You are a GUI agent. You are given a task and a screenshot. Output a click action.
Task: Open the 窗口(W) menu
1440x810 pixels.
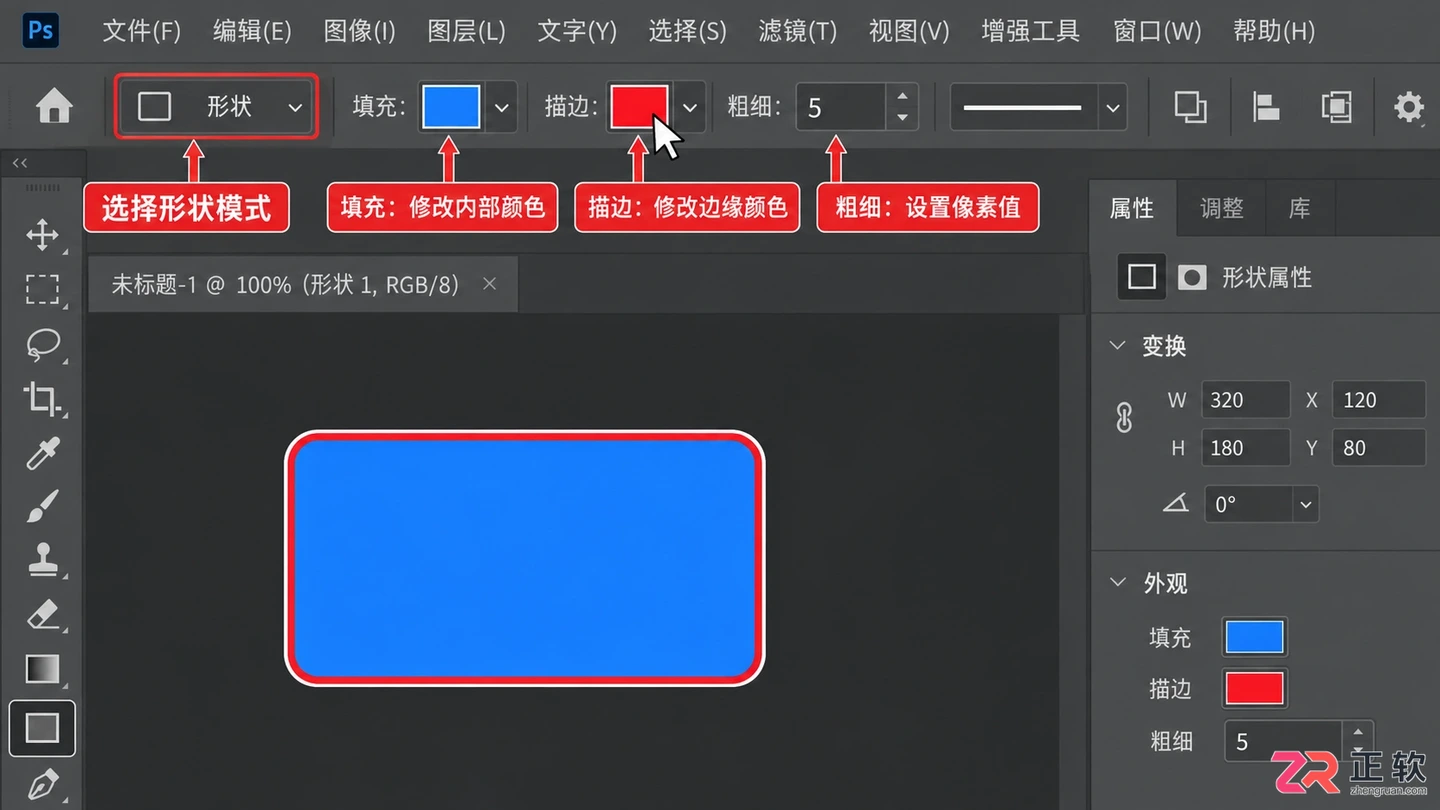click(x=1157, y=31)
